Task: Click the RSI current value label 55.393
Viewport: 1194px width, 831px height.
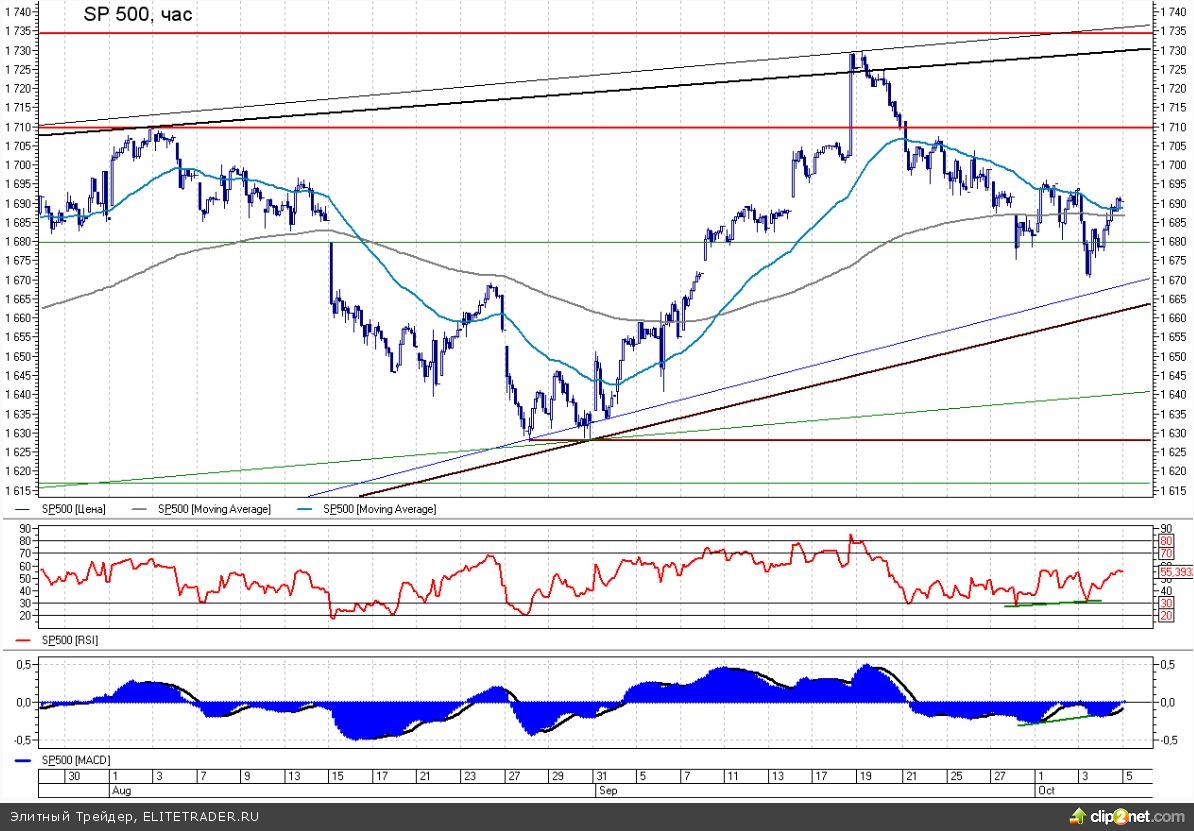Action: (x=1175, y=571)
